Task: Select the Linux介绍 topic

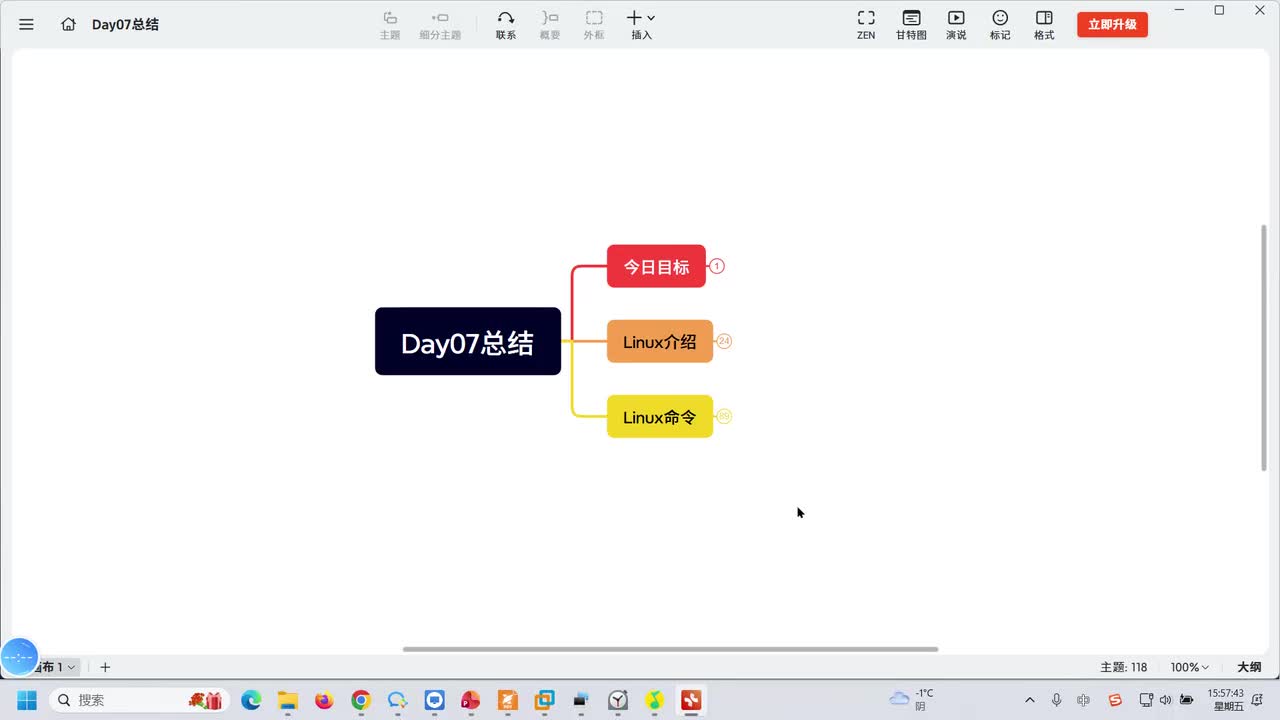Action: coord(660,341)
